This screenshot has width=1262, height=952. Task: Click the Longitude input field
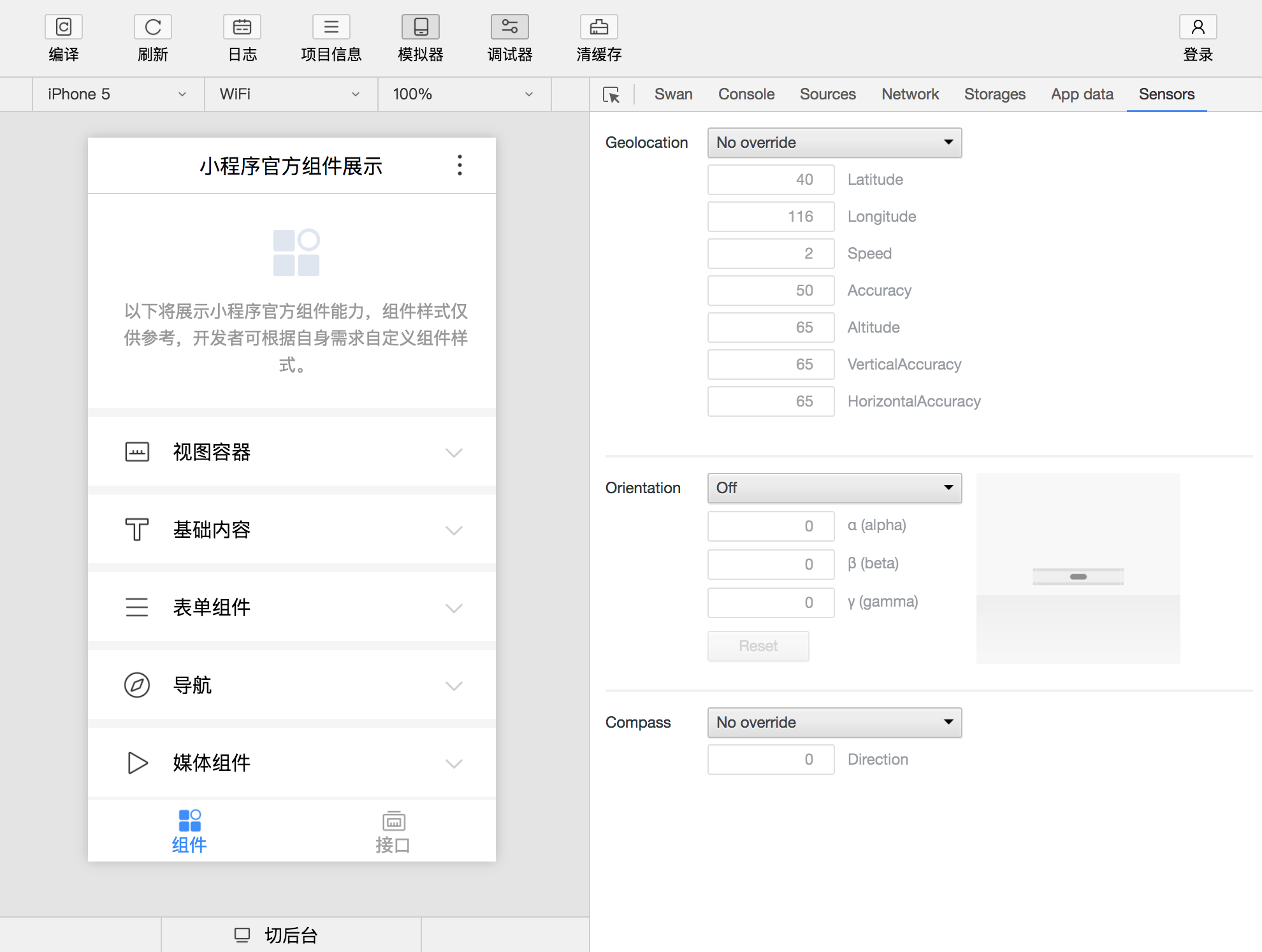[771, 217]
